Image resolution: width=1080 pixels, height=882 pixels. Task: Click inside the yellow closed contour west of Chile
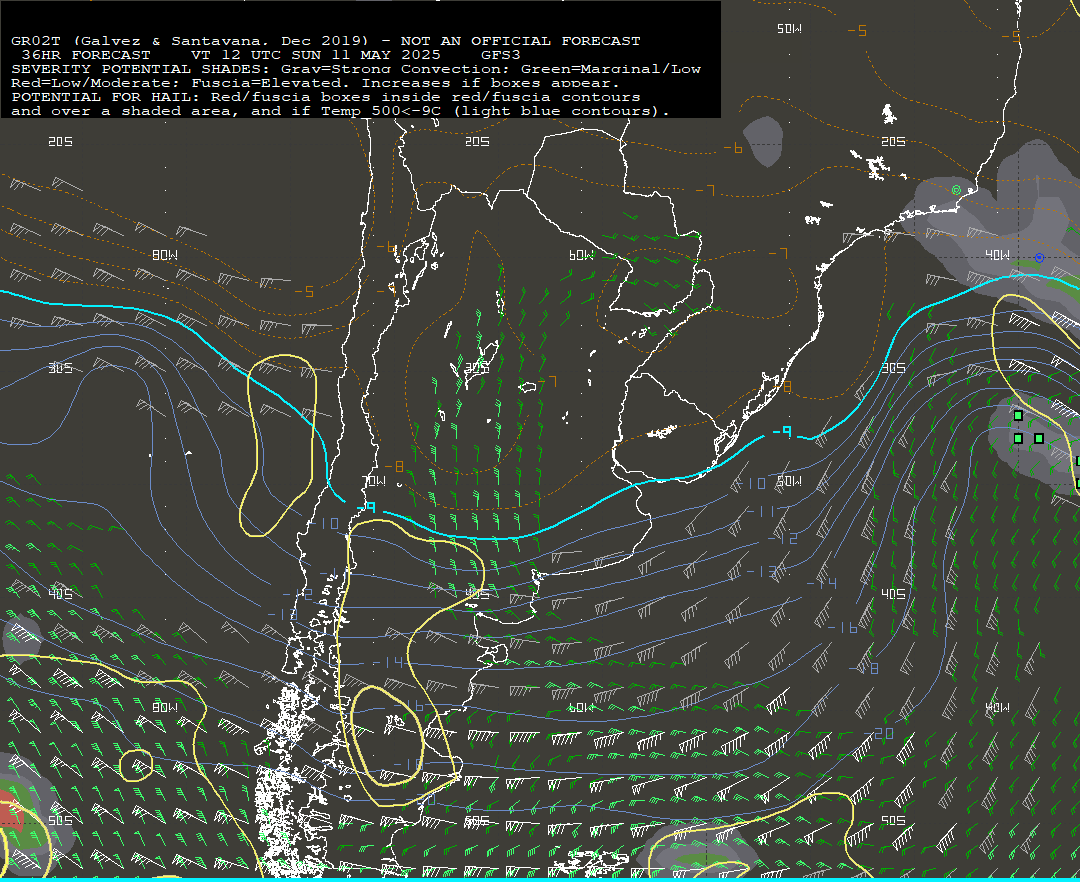tap(279, 444)
